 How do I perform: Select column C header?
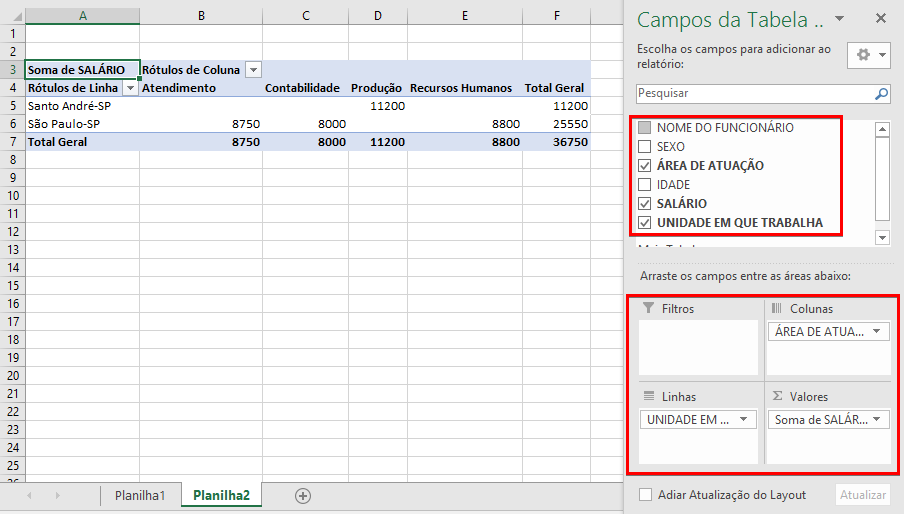coord(306,16)
